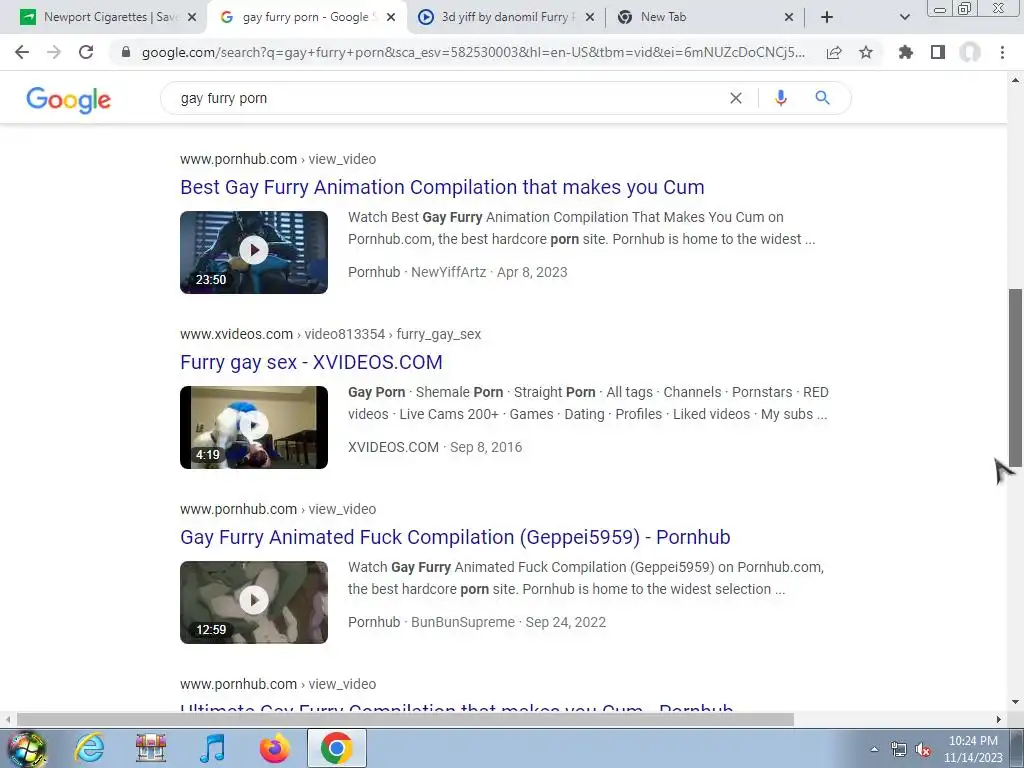Open the XVIDEOS.COM result title link

click(312, 362)
